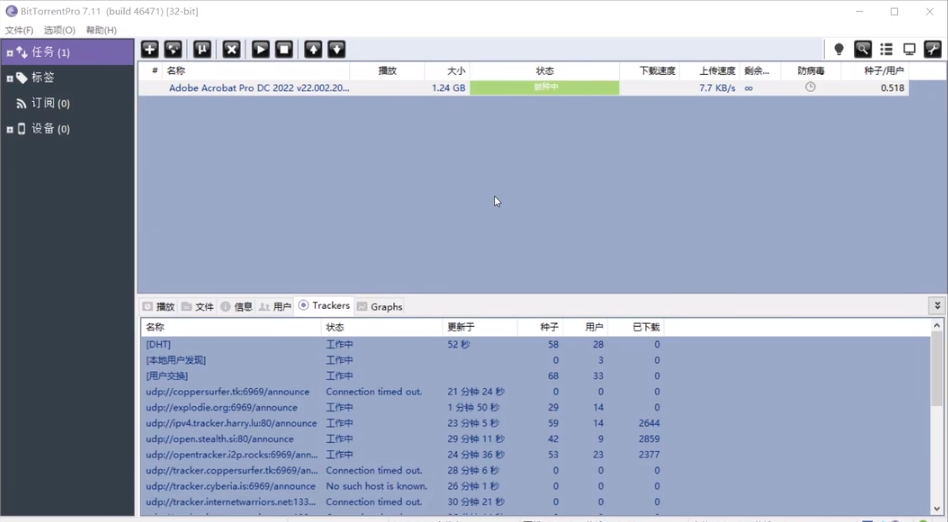Select udp://opentracker.i2p.rocks tracker row
948x522 pixels.
tap(535, 454)
